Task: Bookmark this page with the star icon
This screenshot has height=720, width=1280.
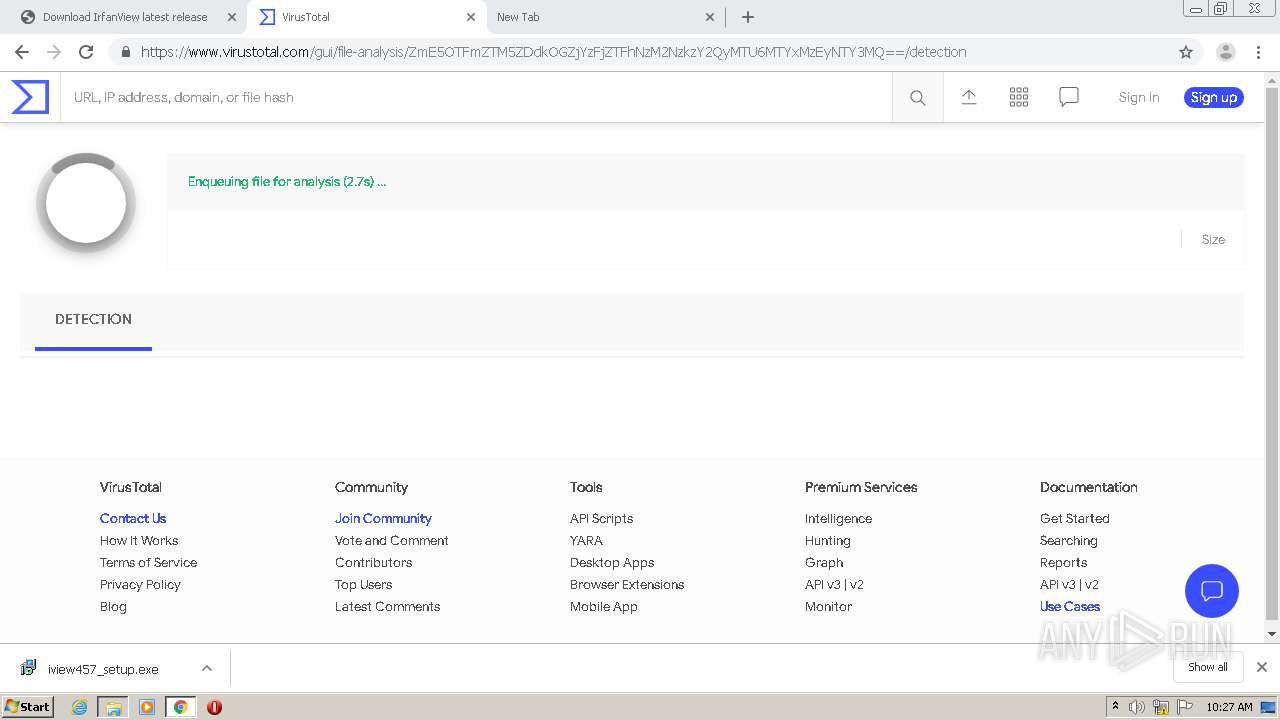Action: [x=1186, y=52]
